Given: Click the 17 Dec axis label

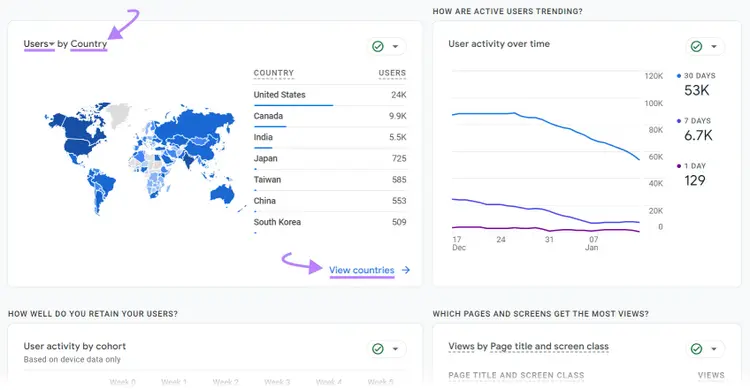Looking at the screenshot, I should [x=459, y=243].
